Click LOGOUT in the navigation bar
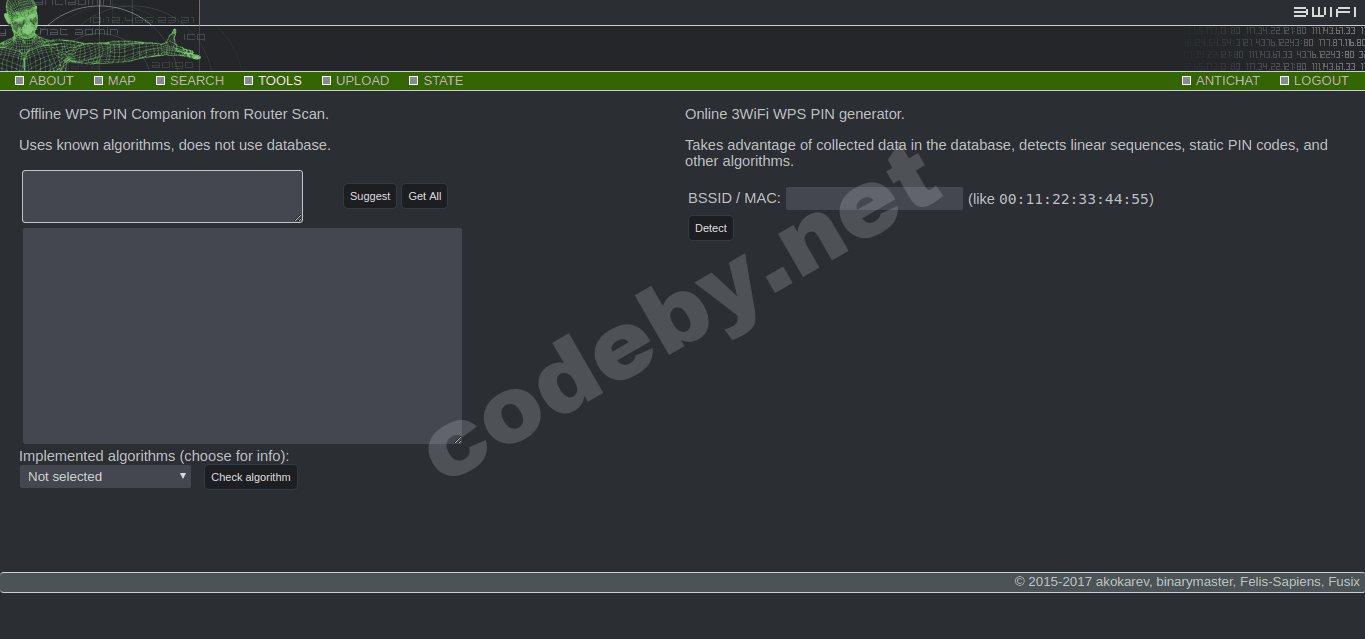Image resolution: width=1365 pixels, height=639 pixels. click(1314, 81)
